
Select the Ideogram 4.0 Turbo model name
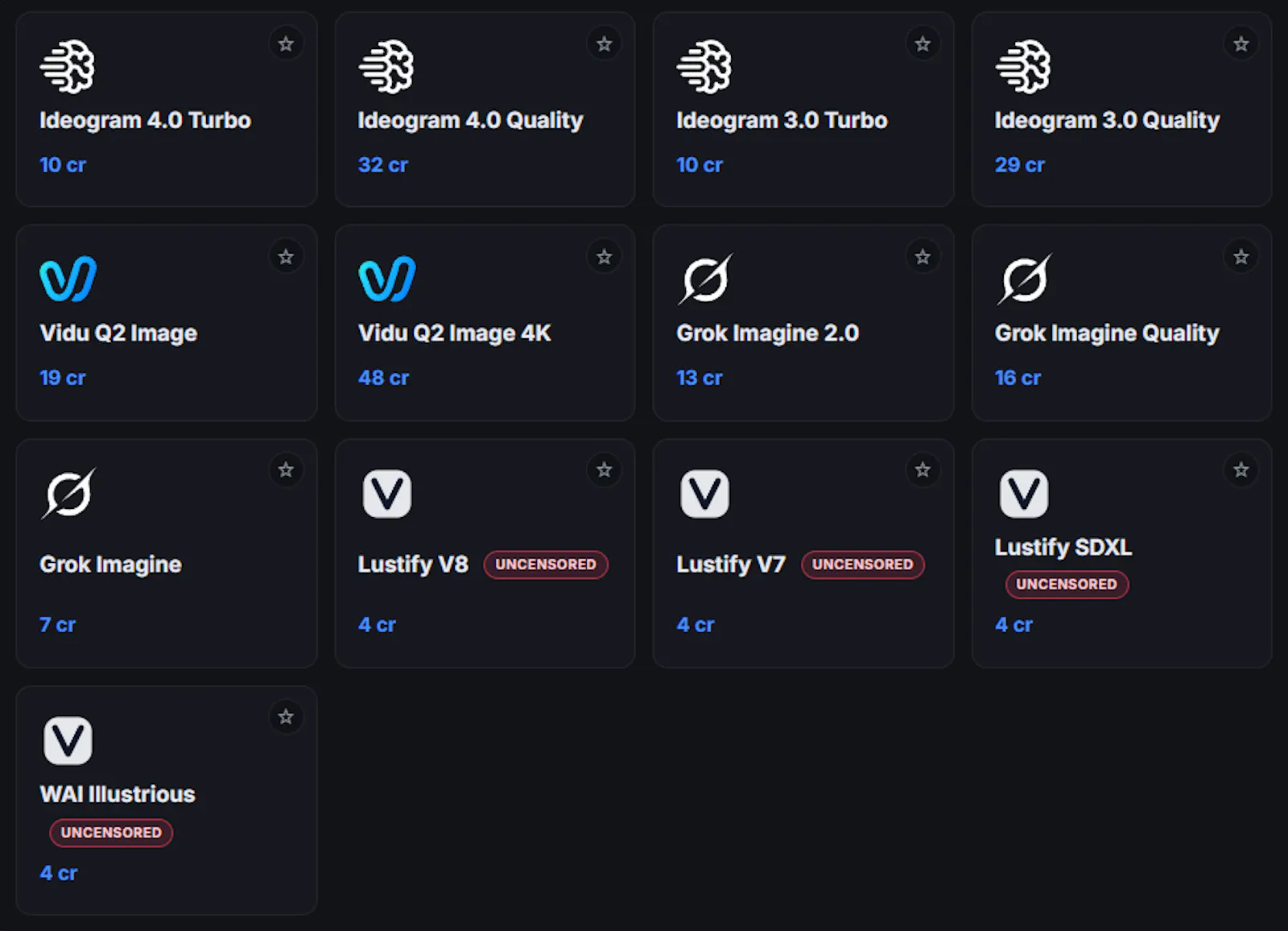click(145, 121)
